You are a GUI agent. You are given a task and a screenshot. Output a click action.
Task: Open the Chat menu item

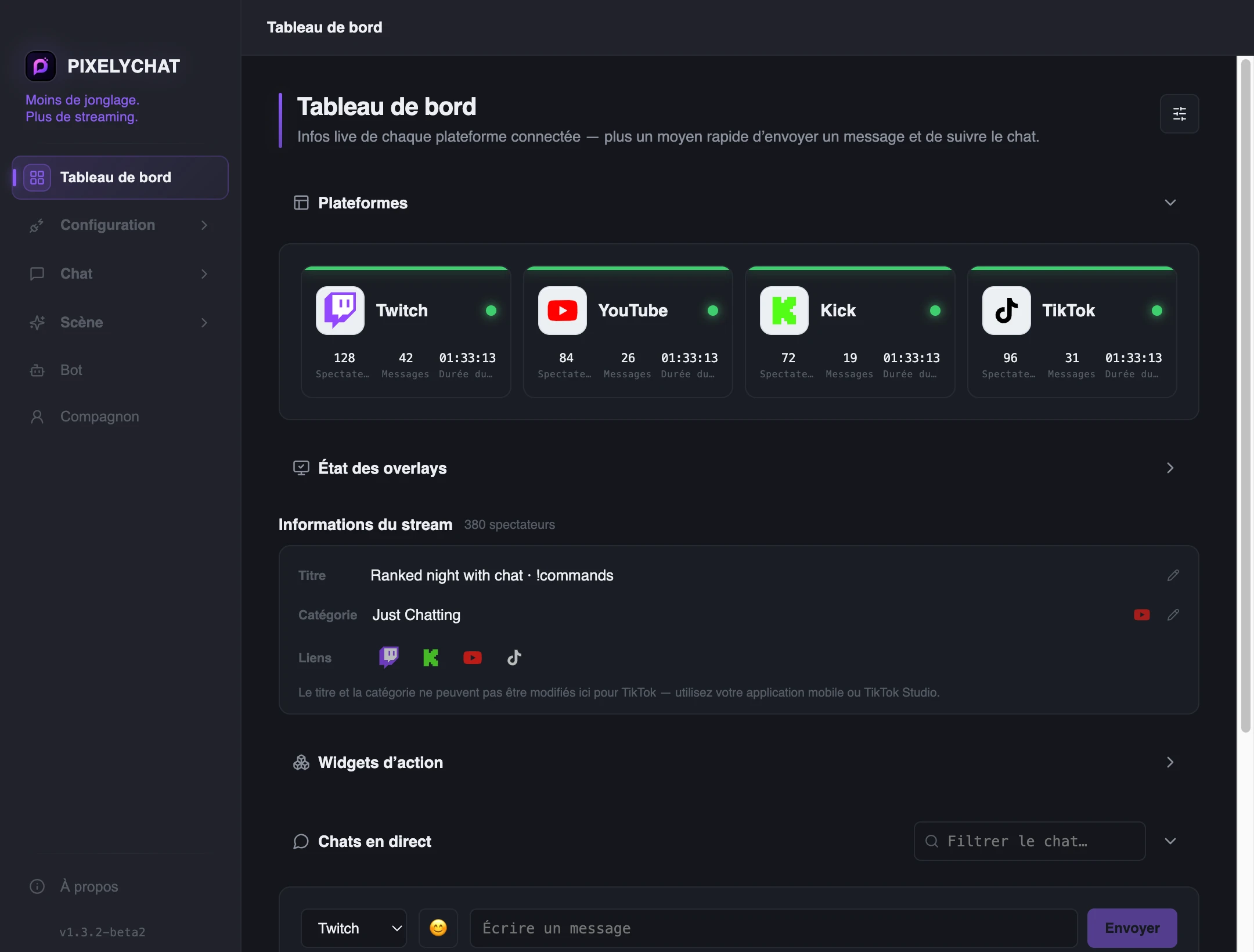120,274
